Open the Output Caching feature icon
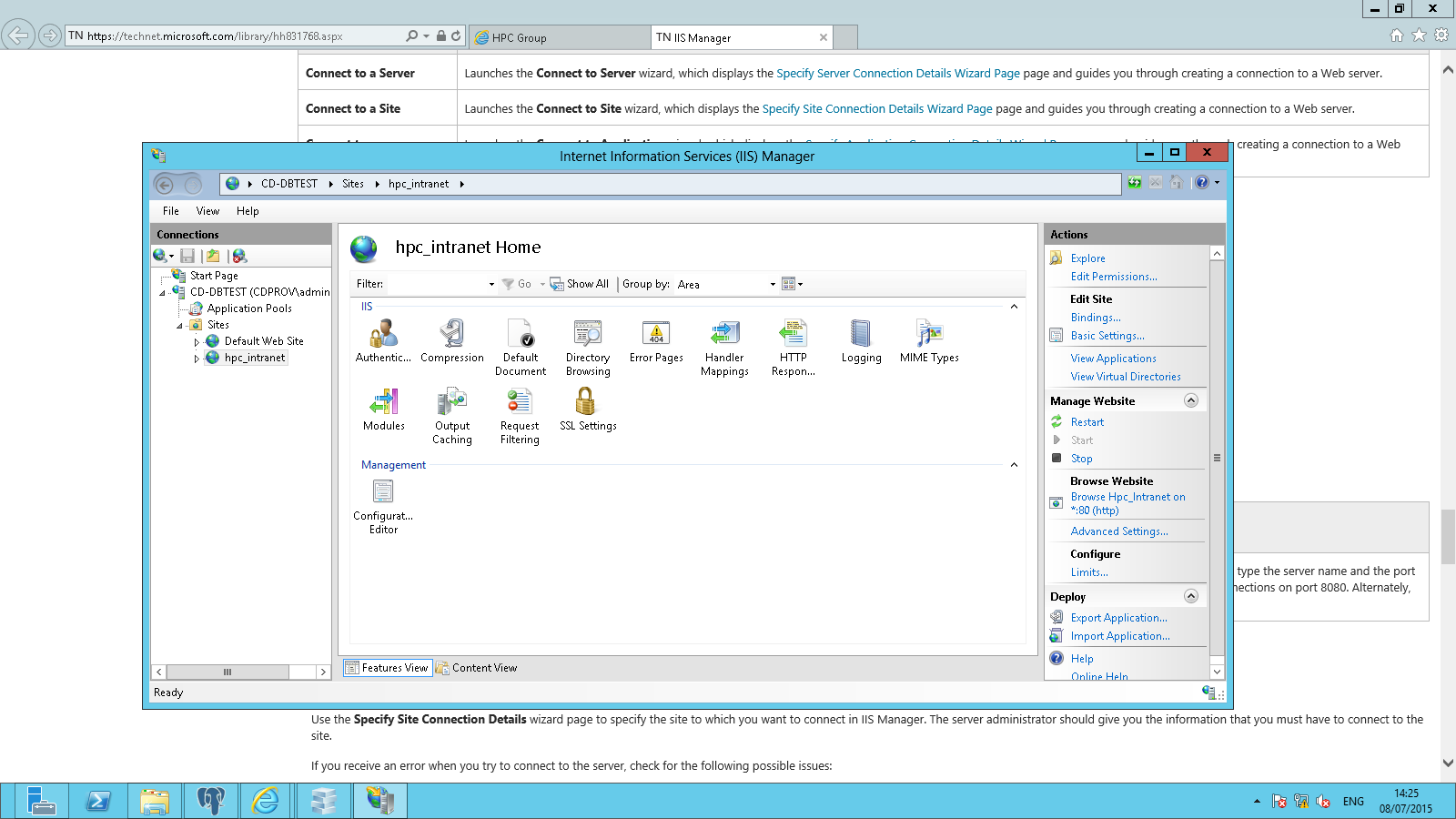The width and height of the screenshot is (1456, 819). click(452, 416)
